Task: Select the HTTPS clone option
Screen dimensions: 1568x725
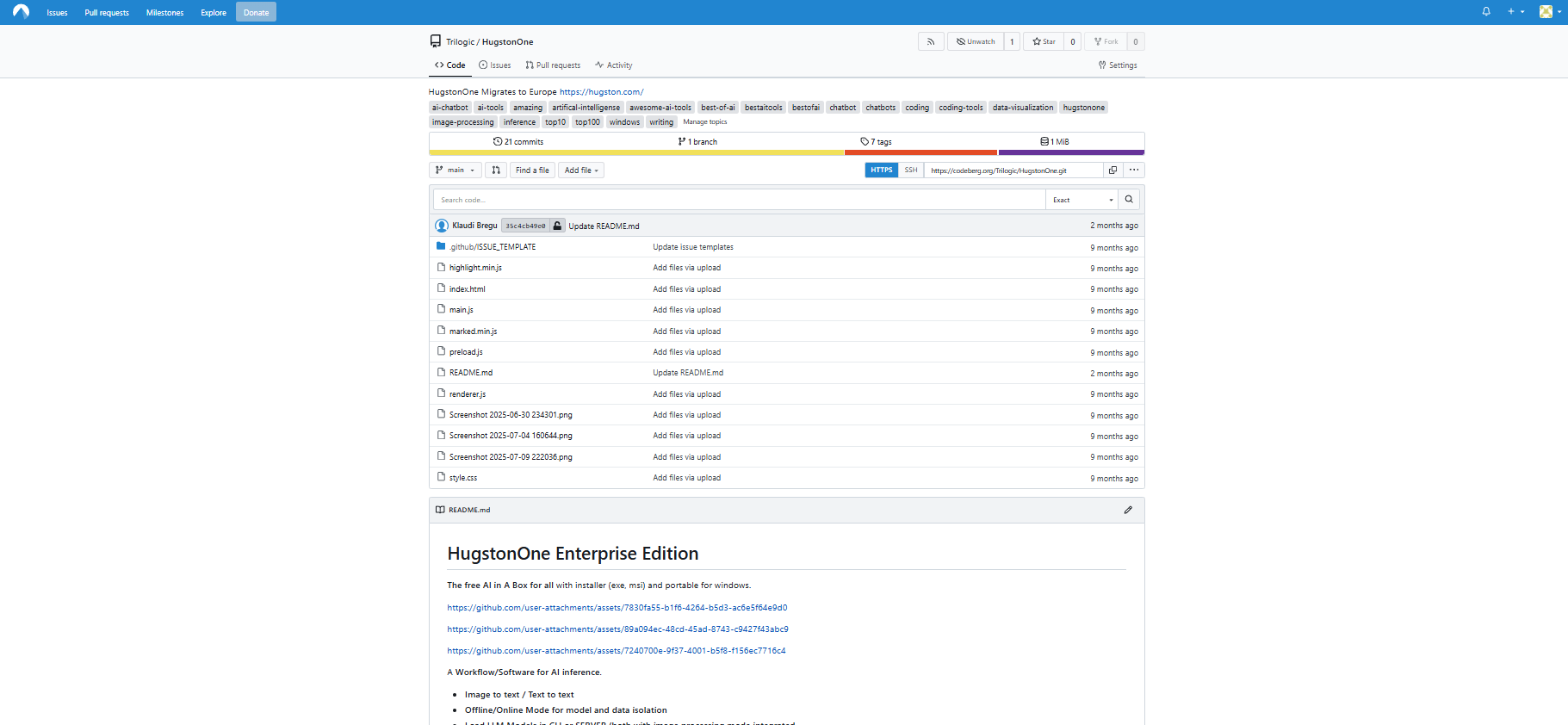Action: coord(881,170)
